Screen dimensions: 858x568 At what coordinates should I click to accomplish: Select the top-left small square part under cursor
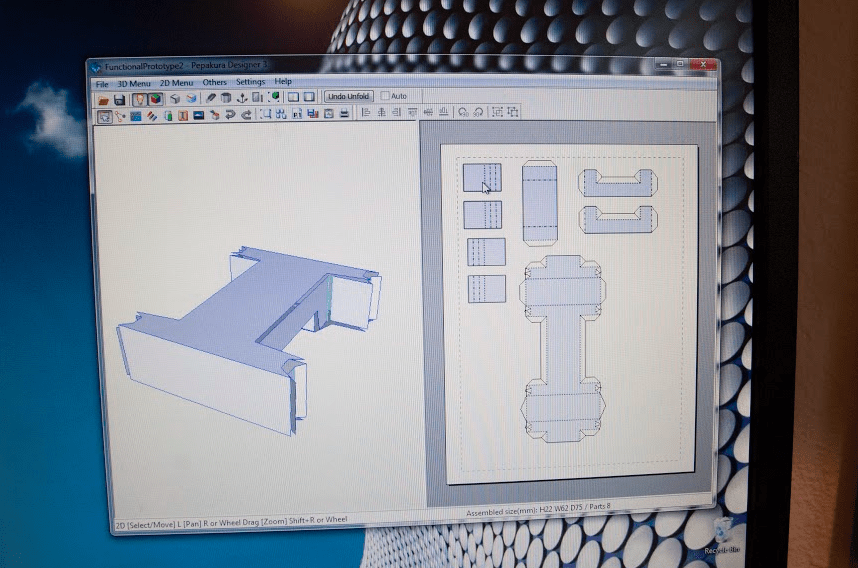[482, 177]
